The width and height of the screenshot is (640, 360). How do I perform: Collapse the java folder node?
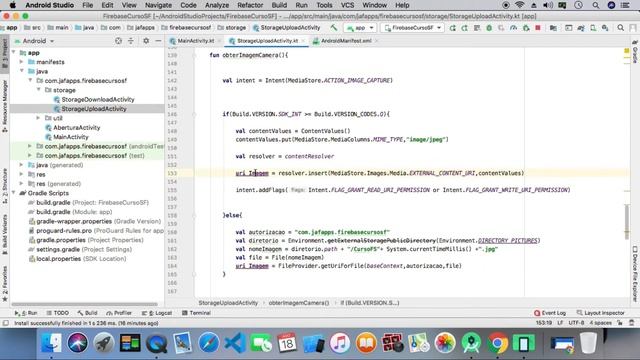point(22,71)
